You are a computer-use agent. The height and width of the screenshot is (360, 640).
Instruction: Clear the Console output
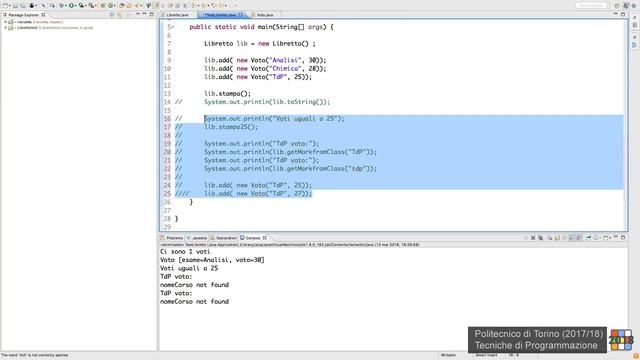[x=550, y=237]
